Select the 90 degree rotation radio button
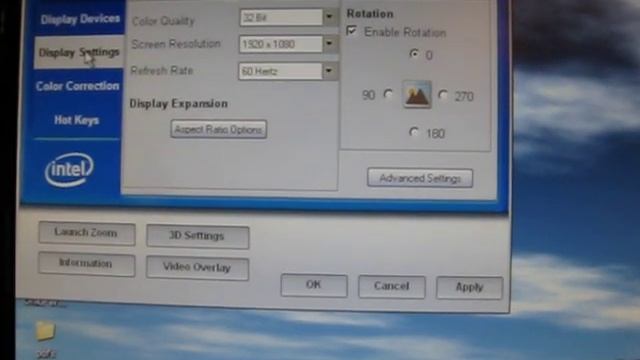 [x=388, y=95]
